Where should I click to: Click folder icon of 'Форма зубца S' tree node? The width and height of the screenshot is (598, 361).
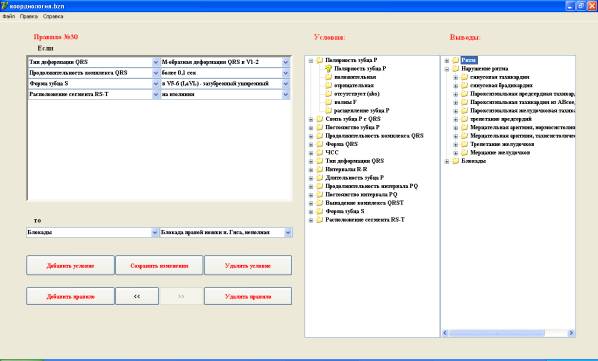tap(320, 211)
